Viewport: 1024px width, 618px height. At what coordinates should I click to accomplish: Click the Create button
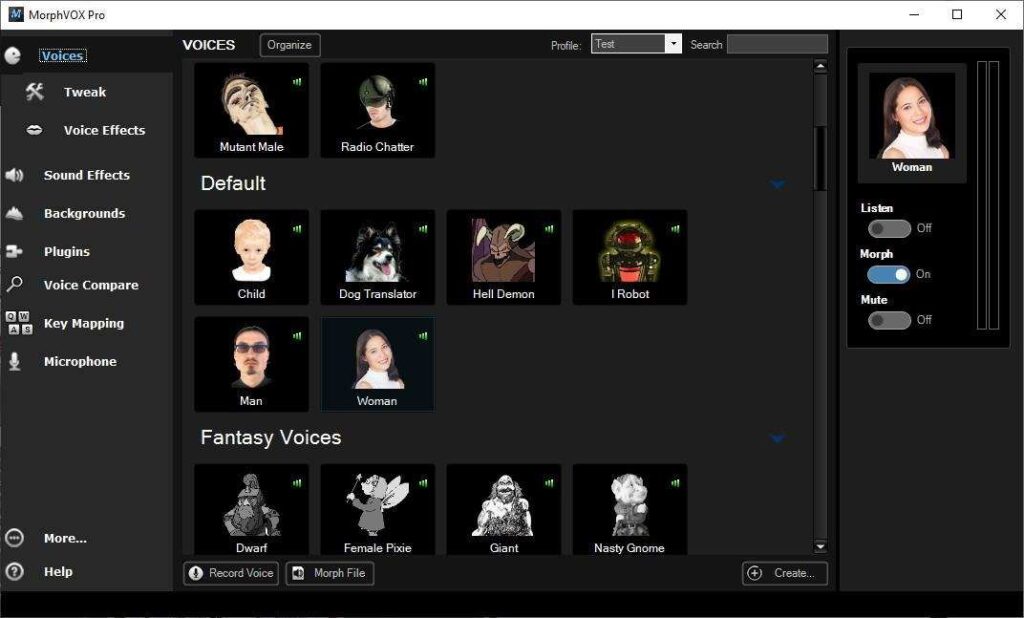[784, 574]
